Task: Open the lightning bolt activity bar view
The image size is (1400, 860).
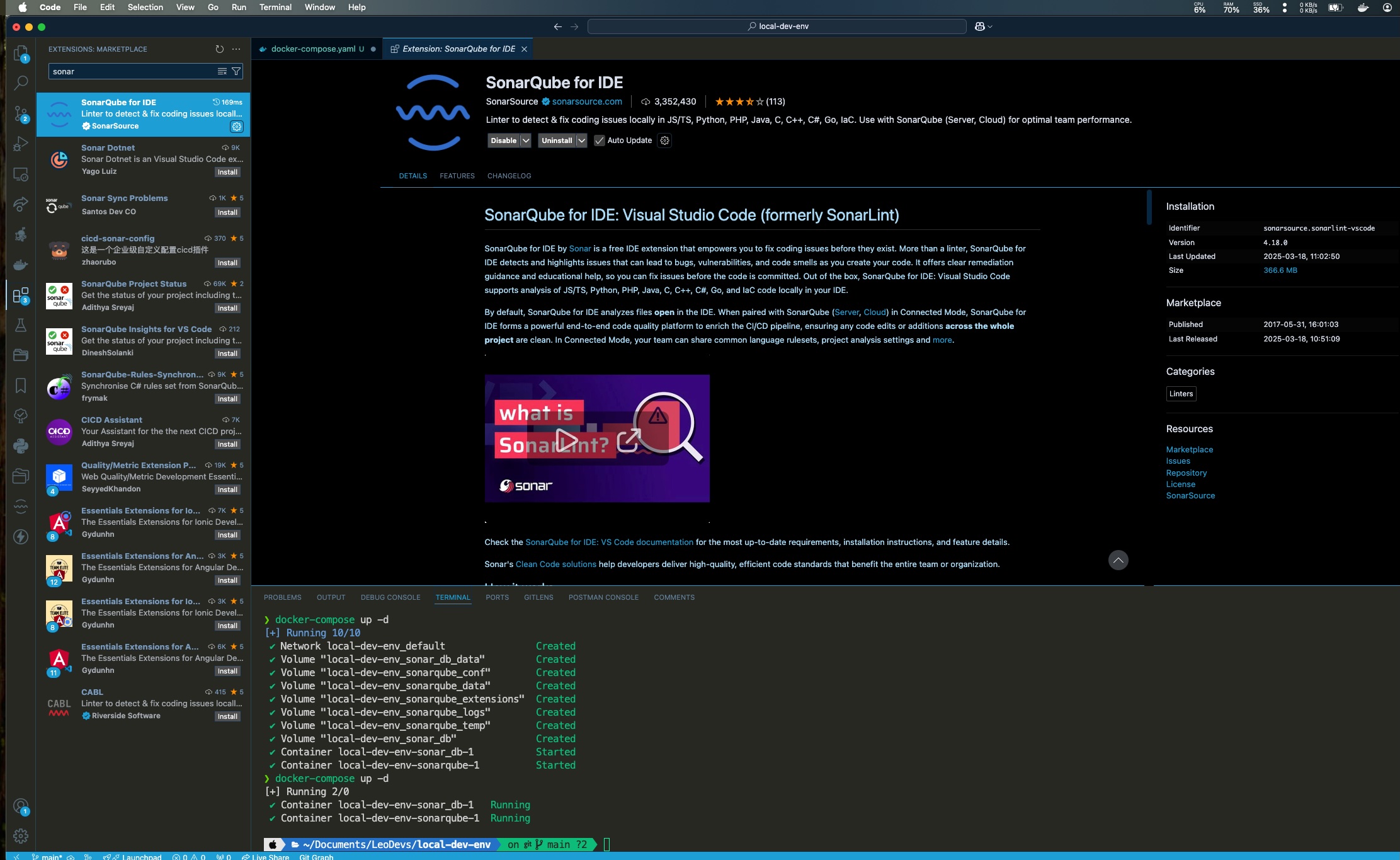Action: pos(21,537)
